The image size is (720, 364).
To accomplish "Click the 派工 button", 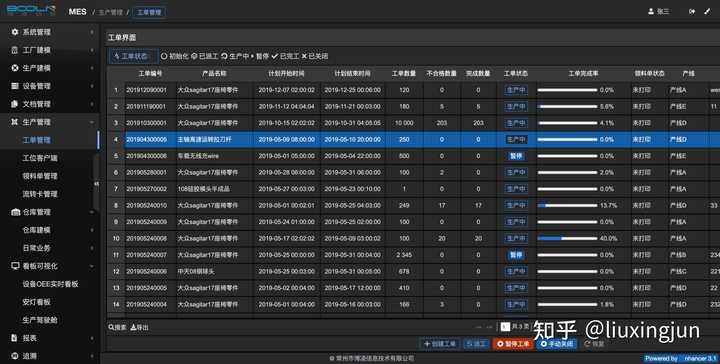I will pyautogui.click(x=476, y=343).
